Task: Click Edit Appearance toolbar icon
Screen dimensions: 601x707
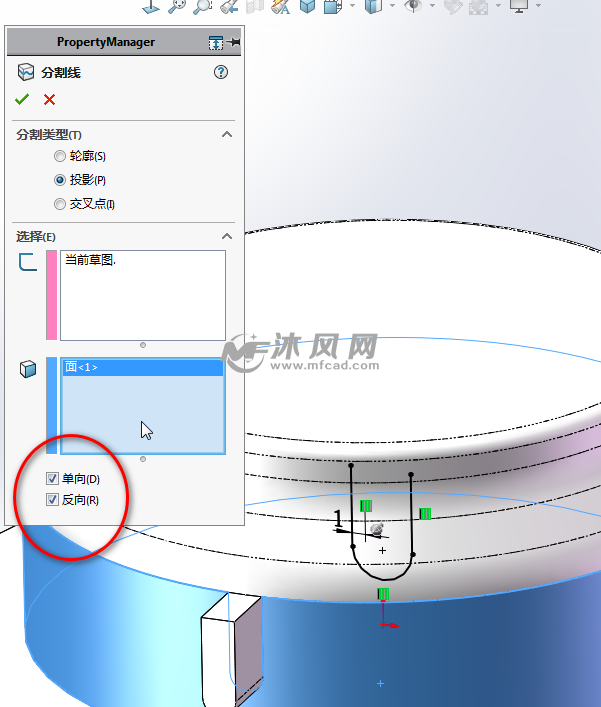Action: pyautogui.click(x=453, y=5)
